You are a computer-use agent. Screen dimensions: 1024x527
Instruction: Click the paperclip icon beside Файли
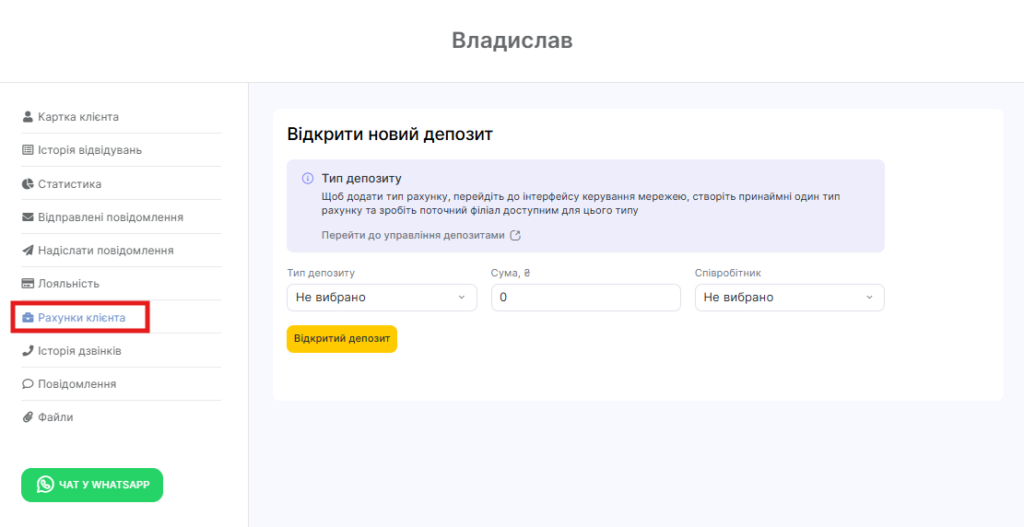[28, 417]
